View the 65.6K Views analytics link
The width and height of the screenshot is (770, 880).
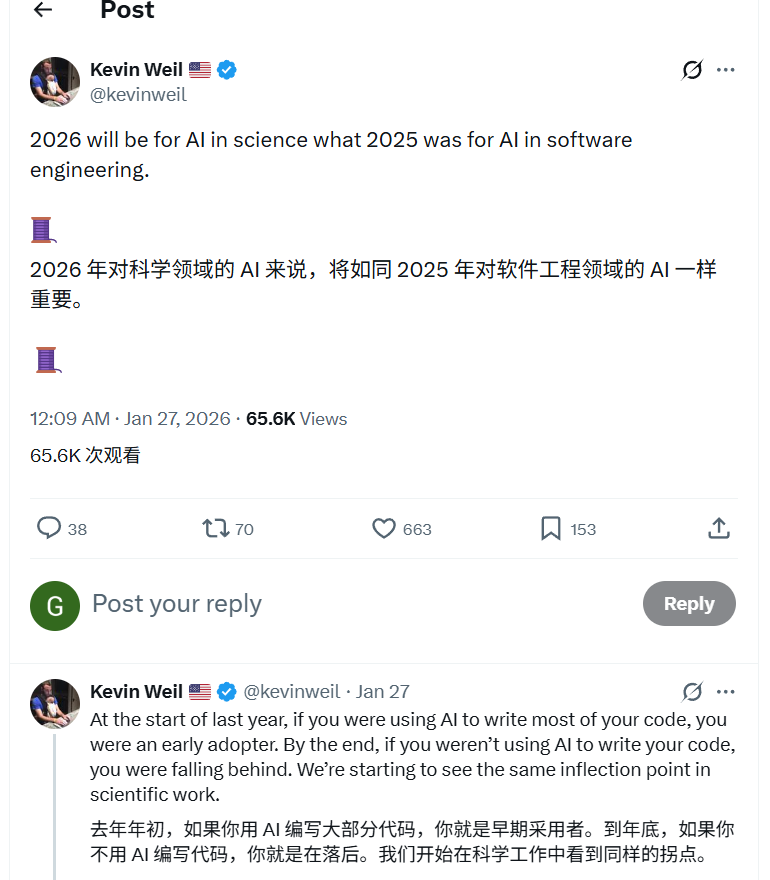point(297,419)
